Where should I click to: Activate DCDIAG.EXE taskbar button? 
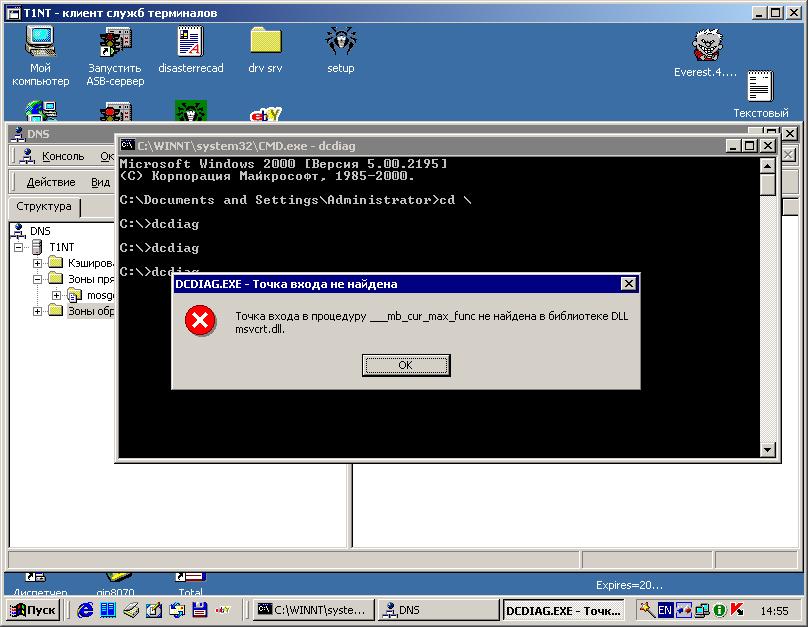[x=563, y=611]
